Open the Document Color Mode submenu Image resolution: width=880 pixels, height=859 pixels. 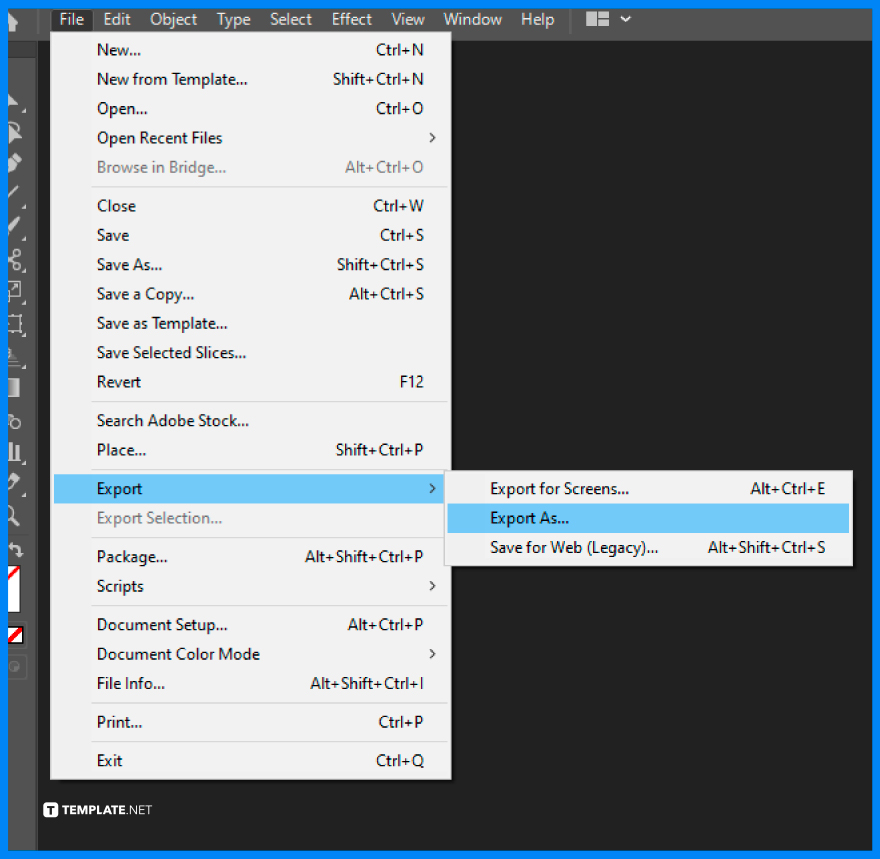[178, 654]
